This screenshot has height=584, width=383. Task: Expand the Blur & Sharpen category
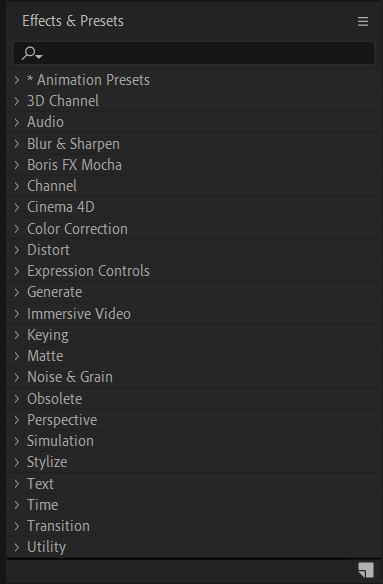(x=16, y=144)
